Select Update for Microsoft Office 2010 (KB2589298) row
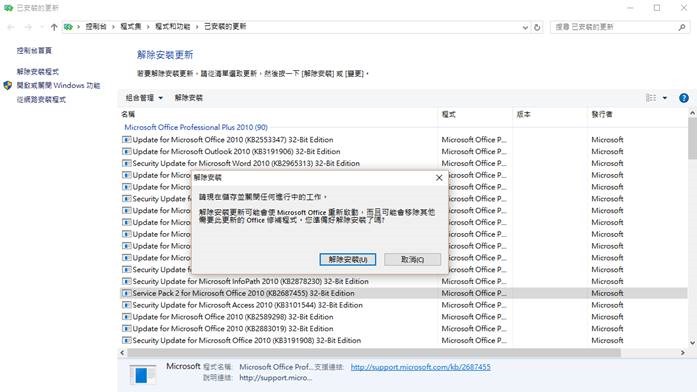Image resolution: width=697 pixels, height=392 pixels. 404,317
